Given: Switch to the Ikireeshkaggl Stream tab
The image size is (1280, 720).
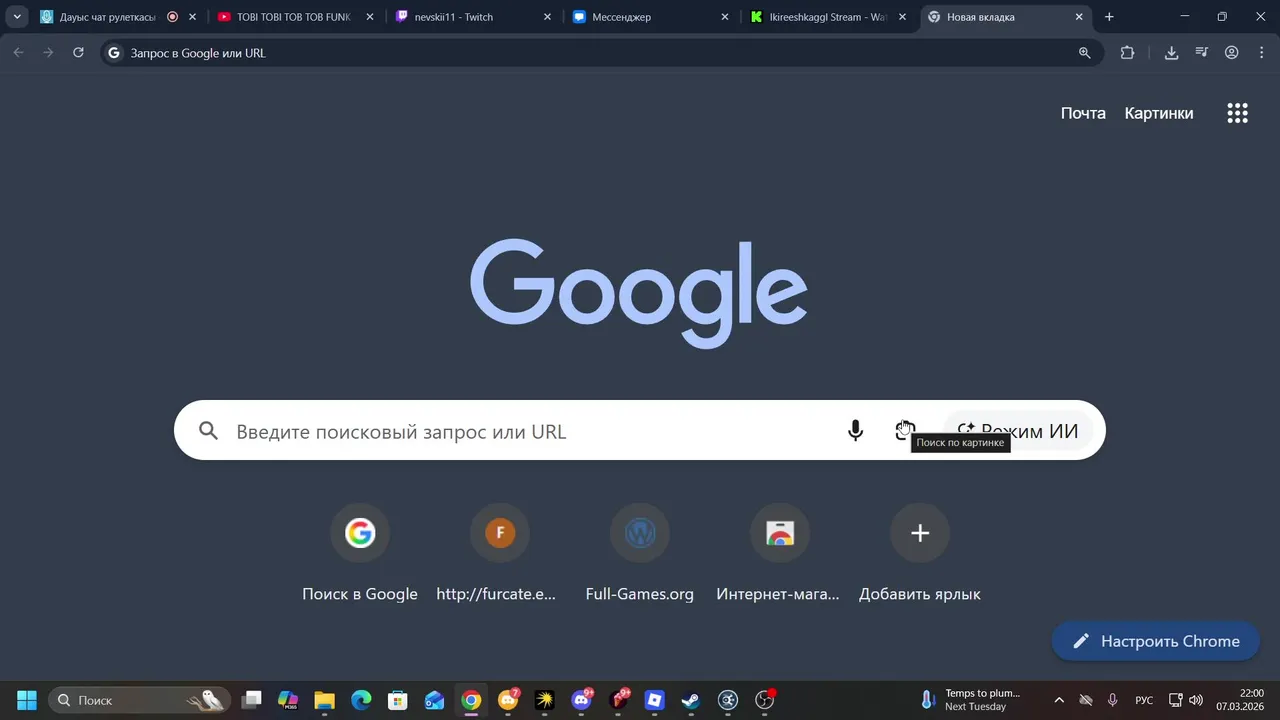Looking at the screenshot, I should (830, 17).
